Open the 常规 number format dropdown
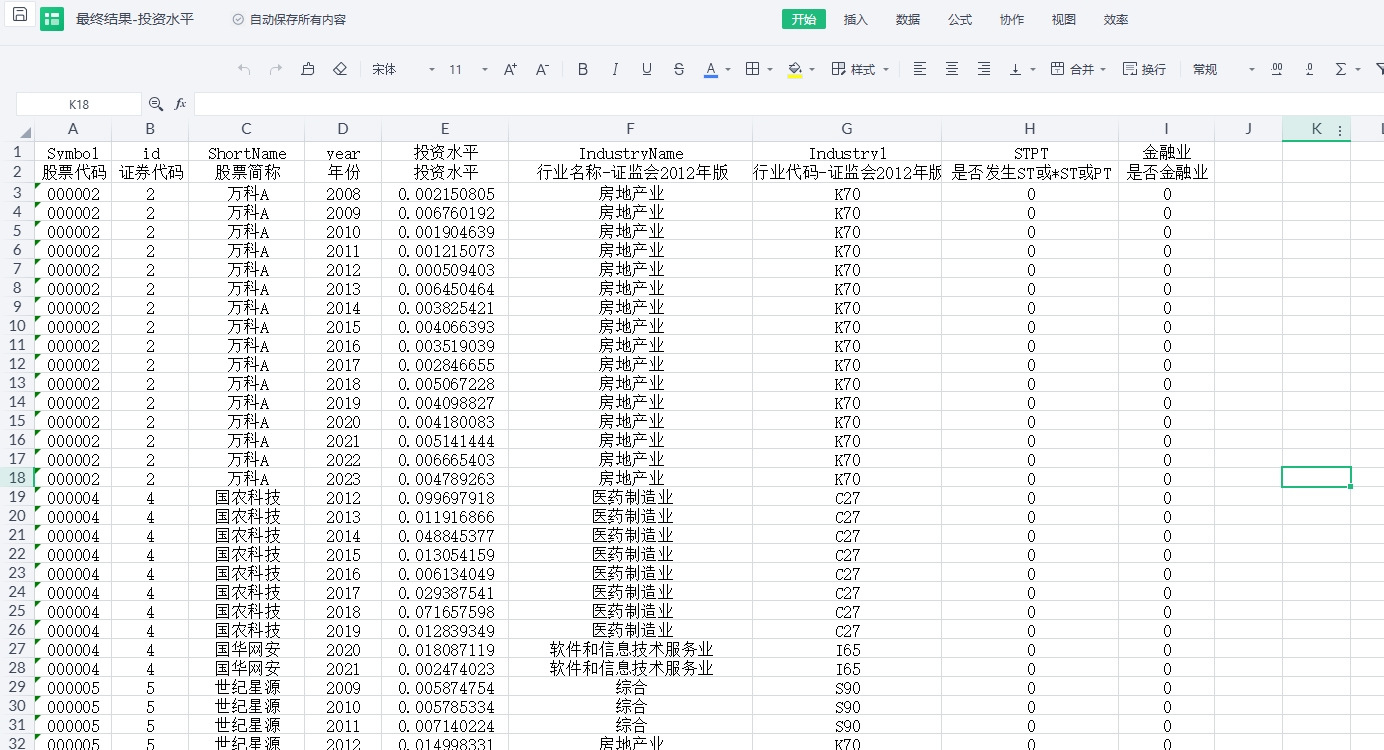1384x750 pixels. 1223,69
